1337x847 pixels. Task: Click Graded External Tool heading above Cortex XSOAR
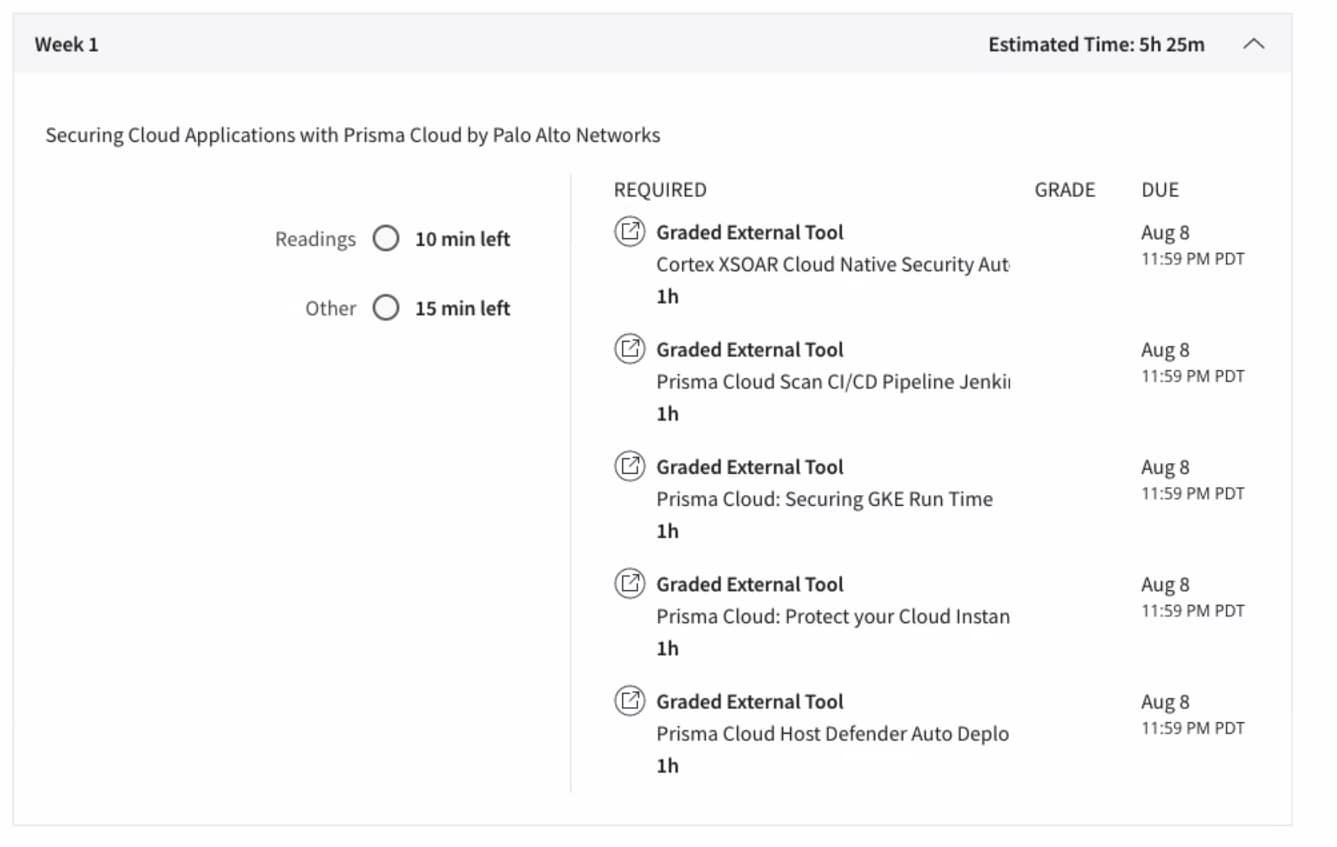click(750, 232)
